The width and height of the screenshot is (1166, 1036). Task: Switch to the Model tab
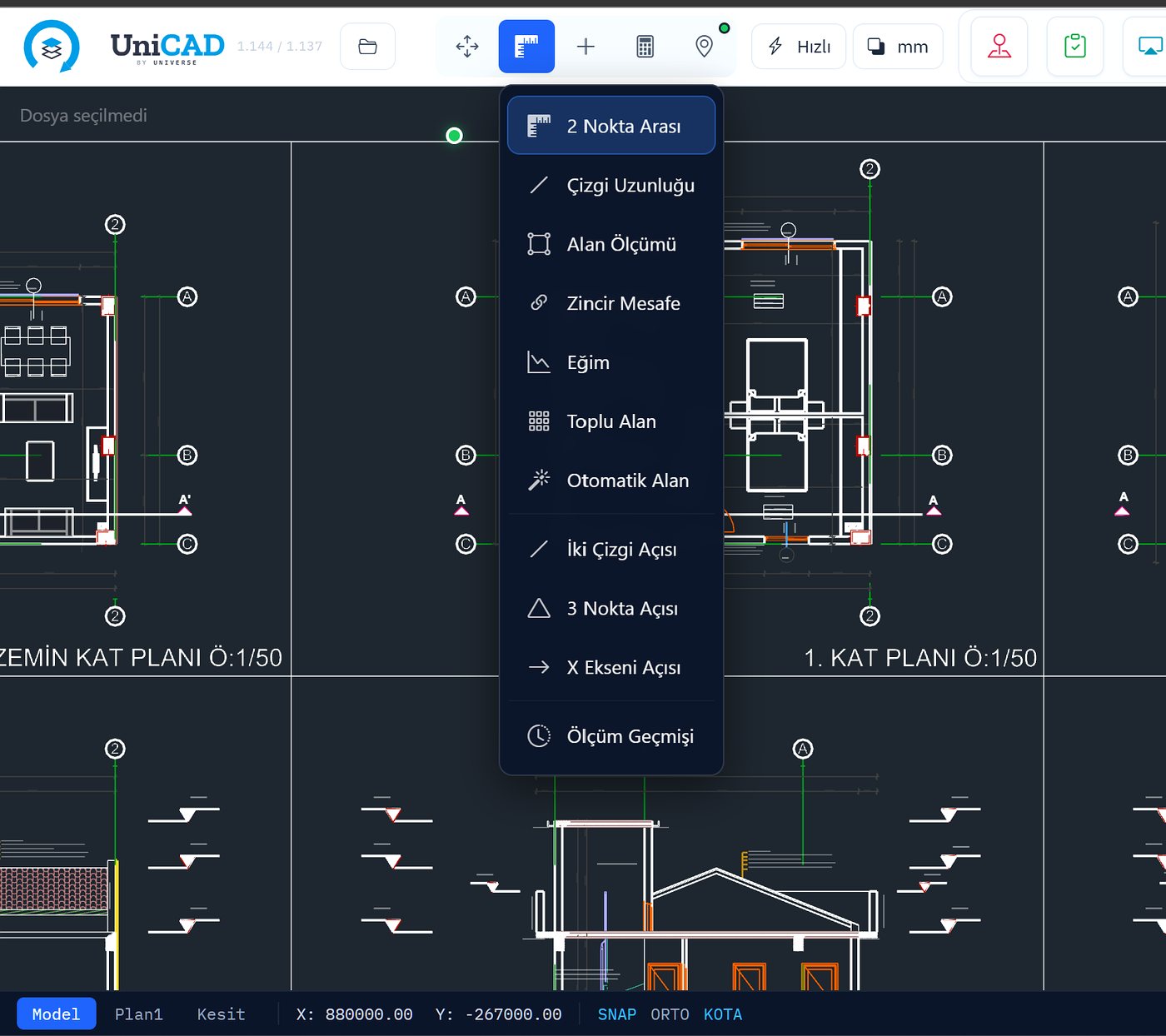coord(56,1014)
